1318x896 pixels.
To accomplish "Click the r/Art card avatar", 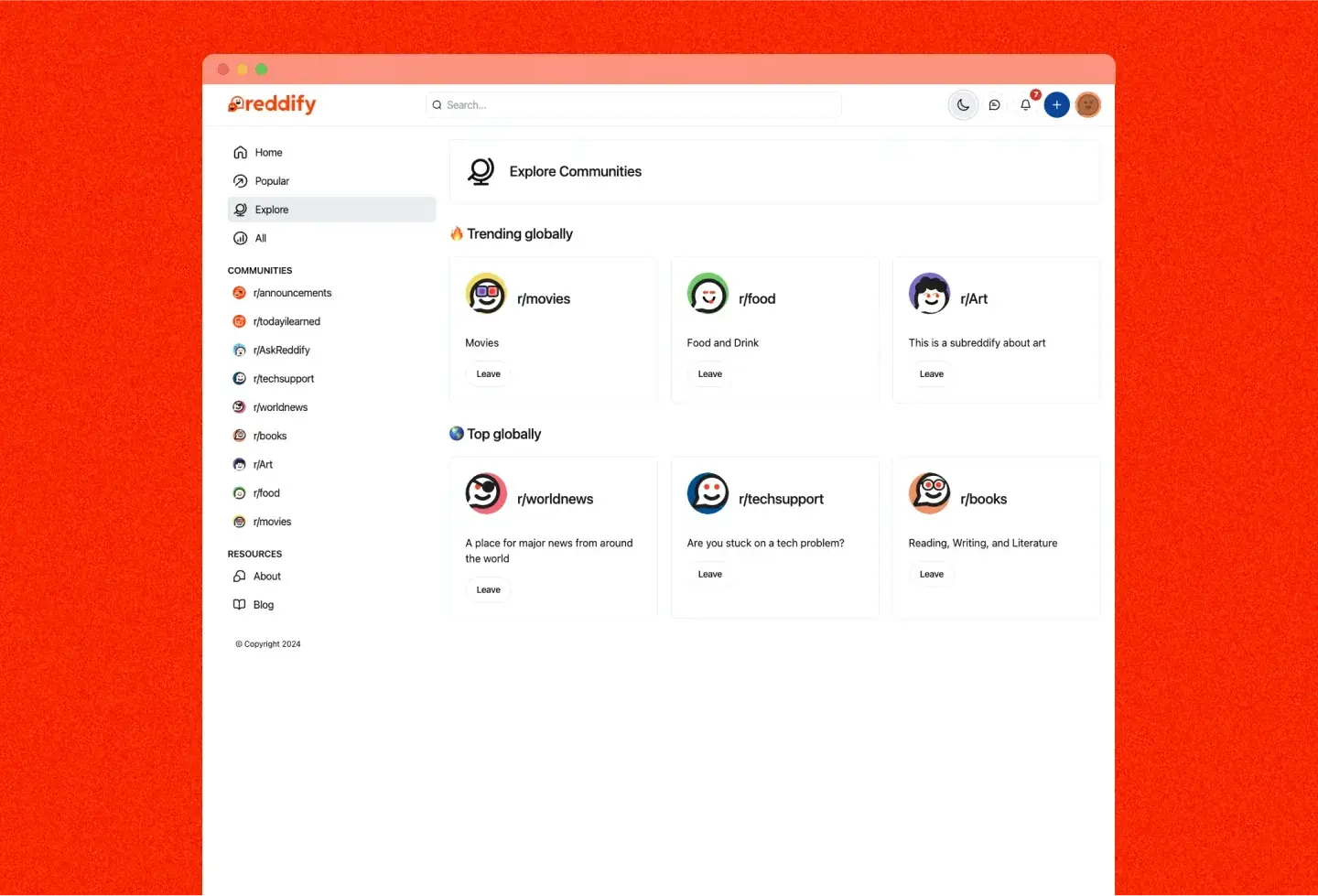I will click(x=929, y=294).
